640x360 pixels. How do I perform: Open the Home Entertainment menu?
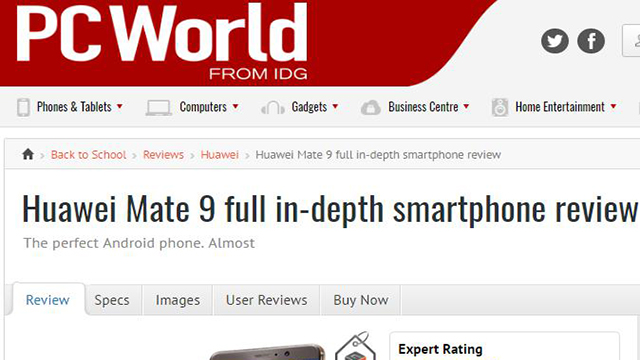[x=560, y=107]
